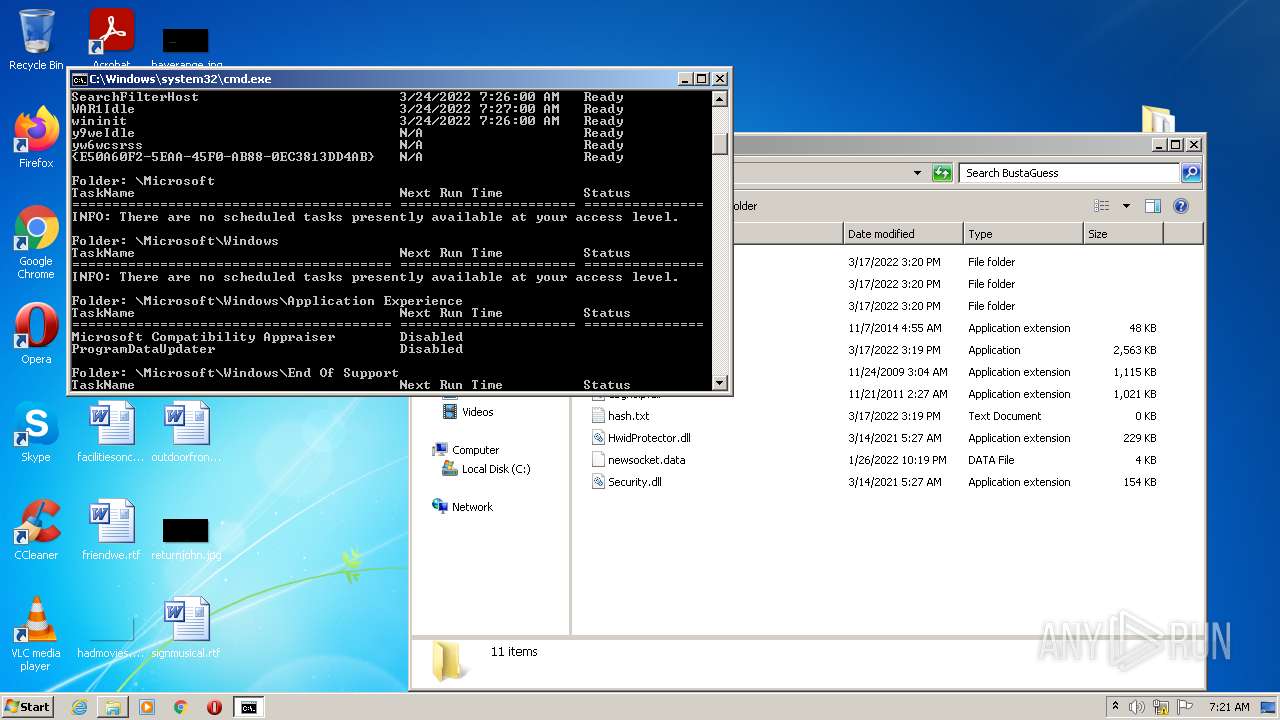The image size is (1280, 720).
Task: Refresh the Explorer folder view
Action: (941, 173)
